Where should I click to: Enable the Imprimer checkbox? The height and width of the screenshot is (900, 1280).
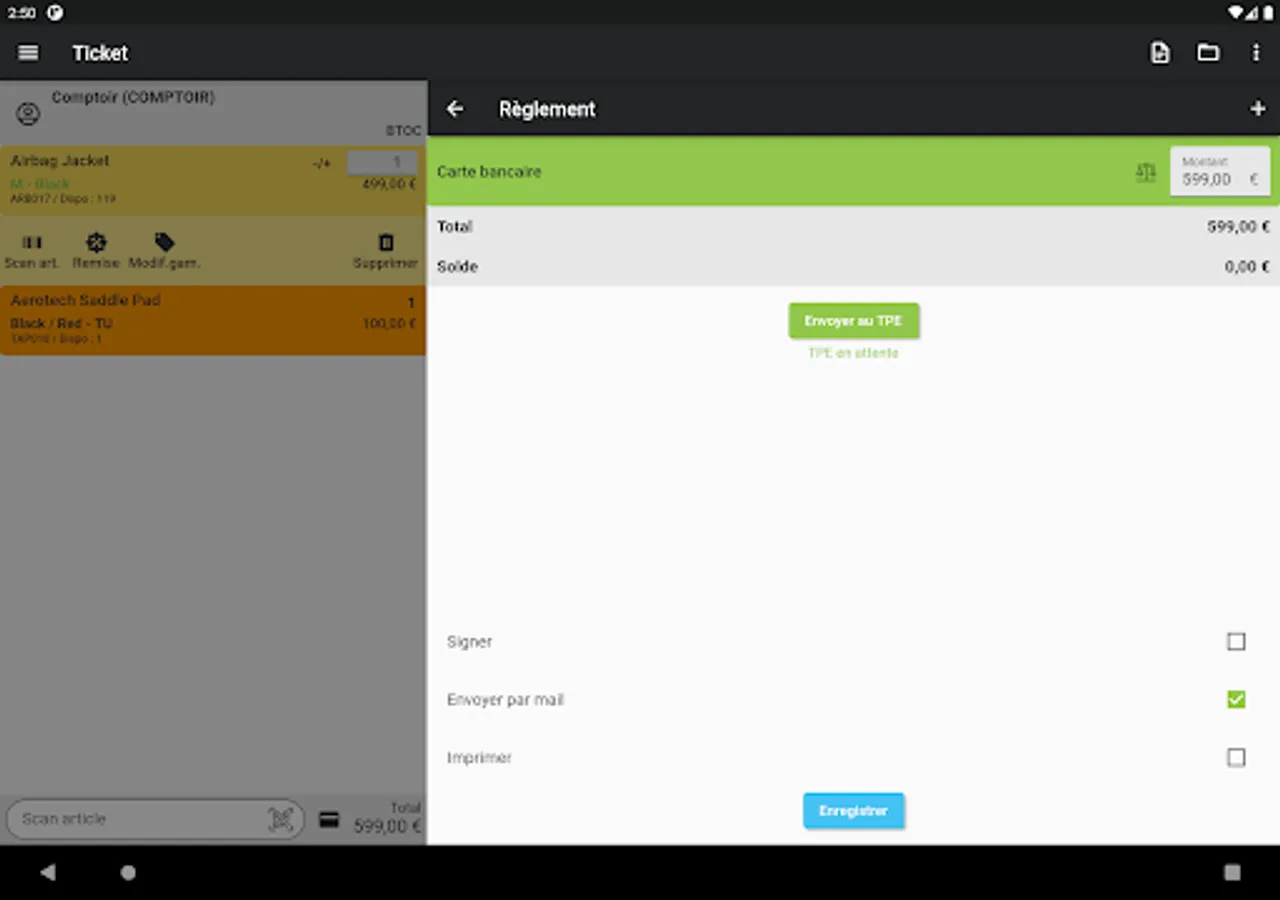1236,758
